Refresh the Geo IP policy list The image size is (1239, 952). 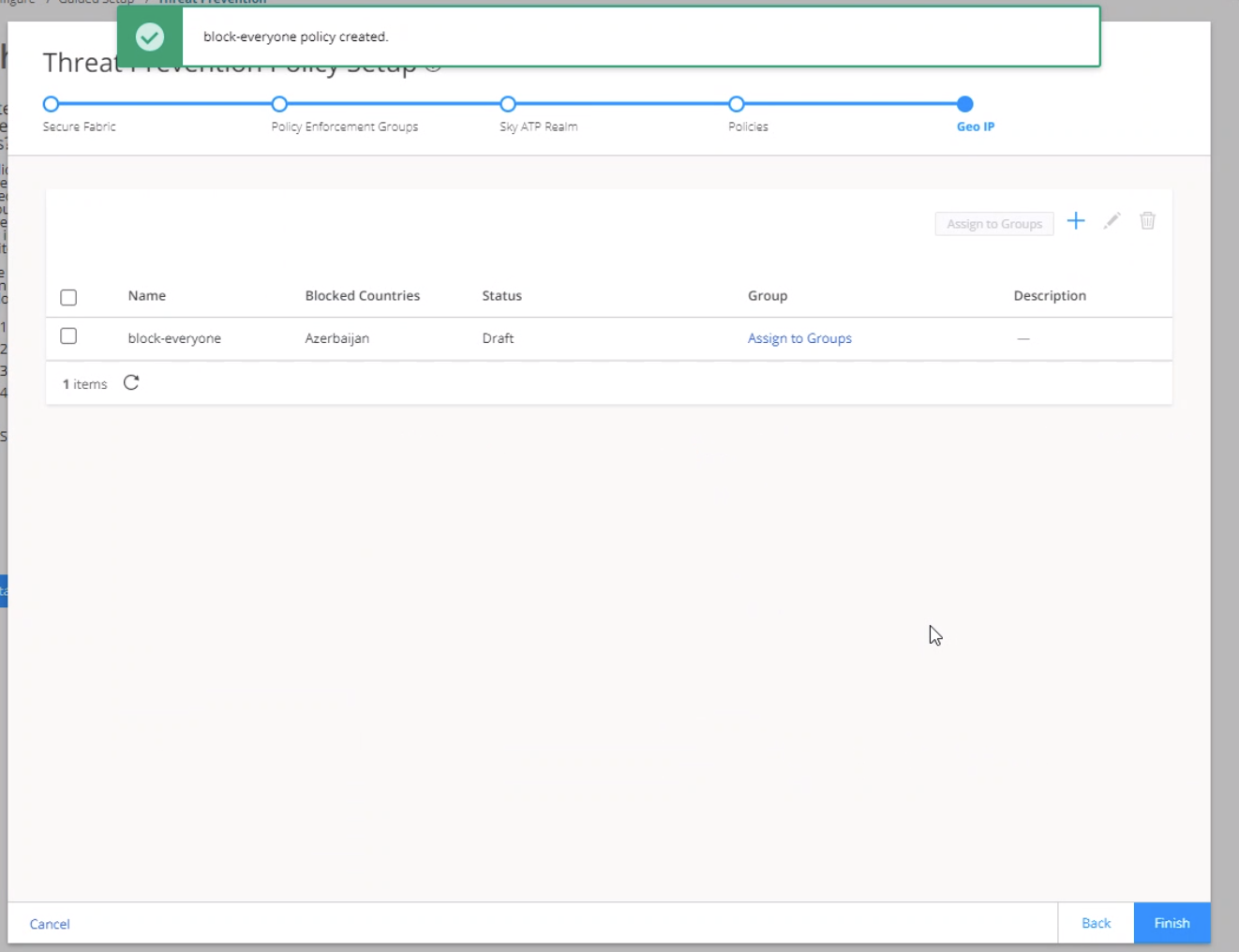[x=131, y=382]
